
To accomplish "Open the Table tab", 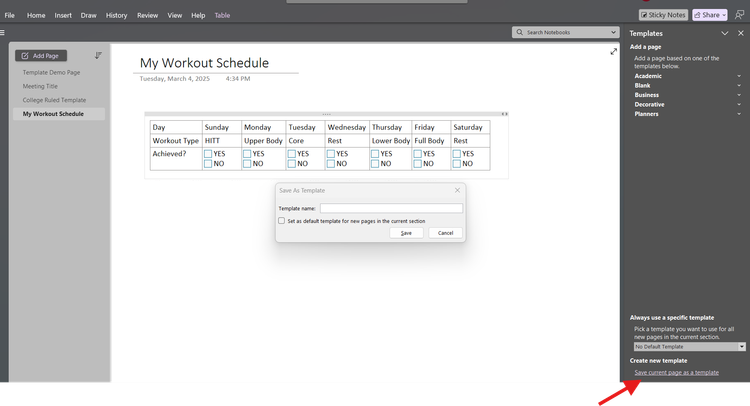I will pyautogui.click(x=222, y=15).
